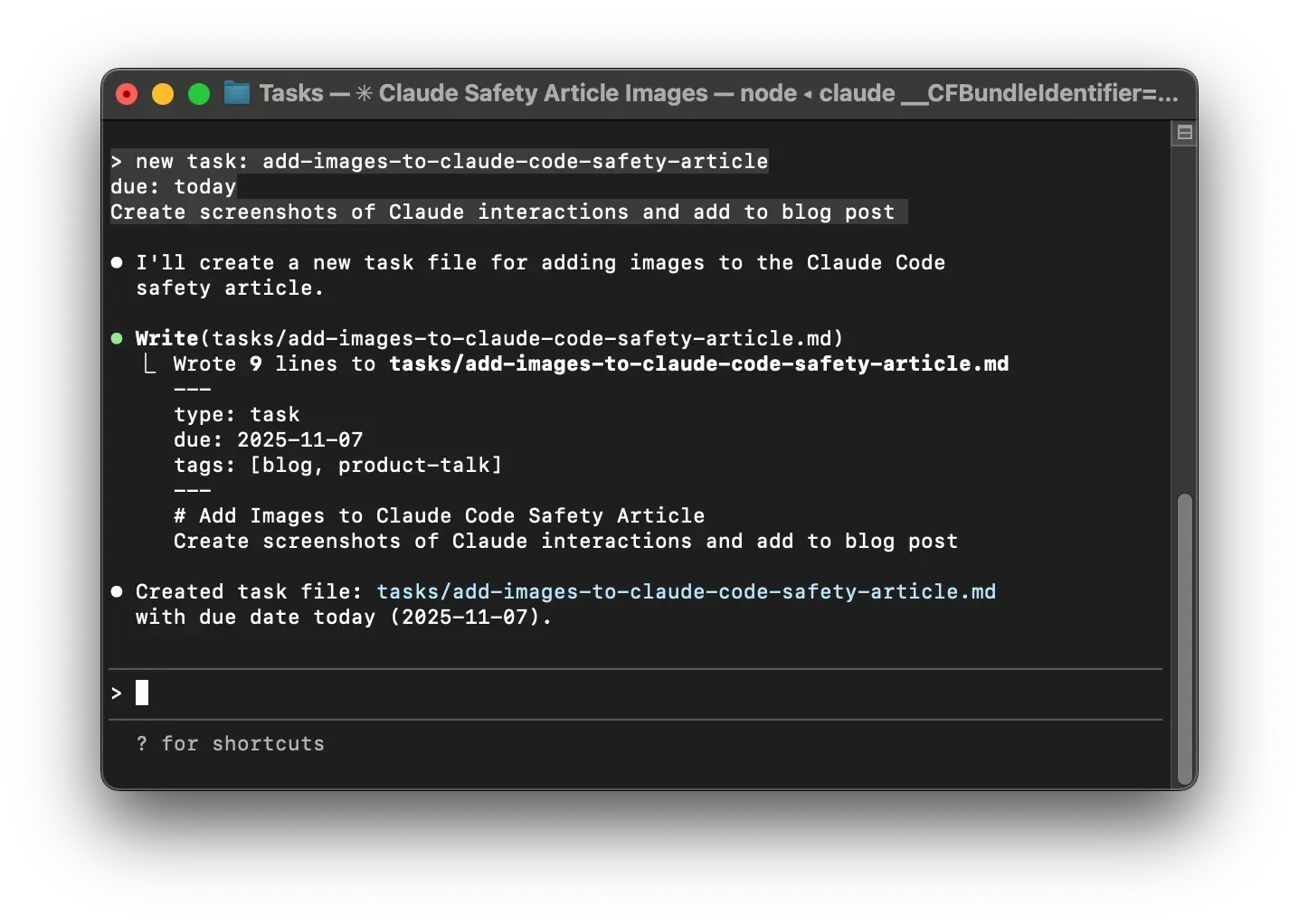Select the highlighted 'Create screenshots' prompt text
The image size is (1299, 924).
(507, 212)
